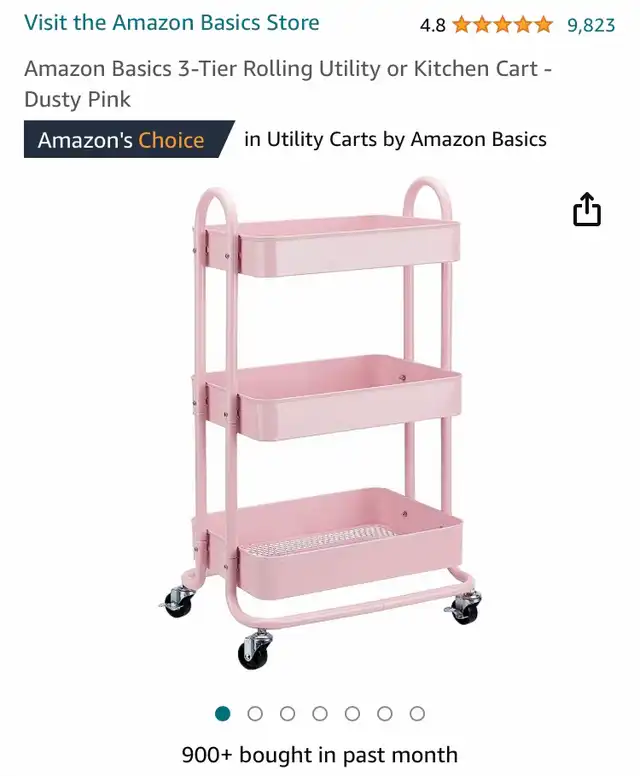This screenshot has width=640, height=776.
Task: Select the first image carousel dot
Action: pos(223,714)
